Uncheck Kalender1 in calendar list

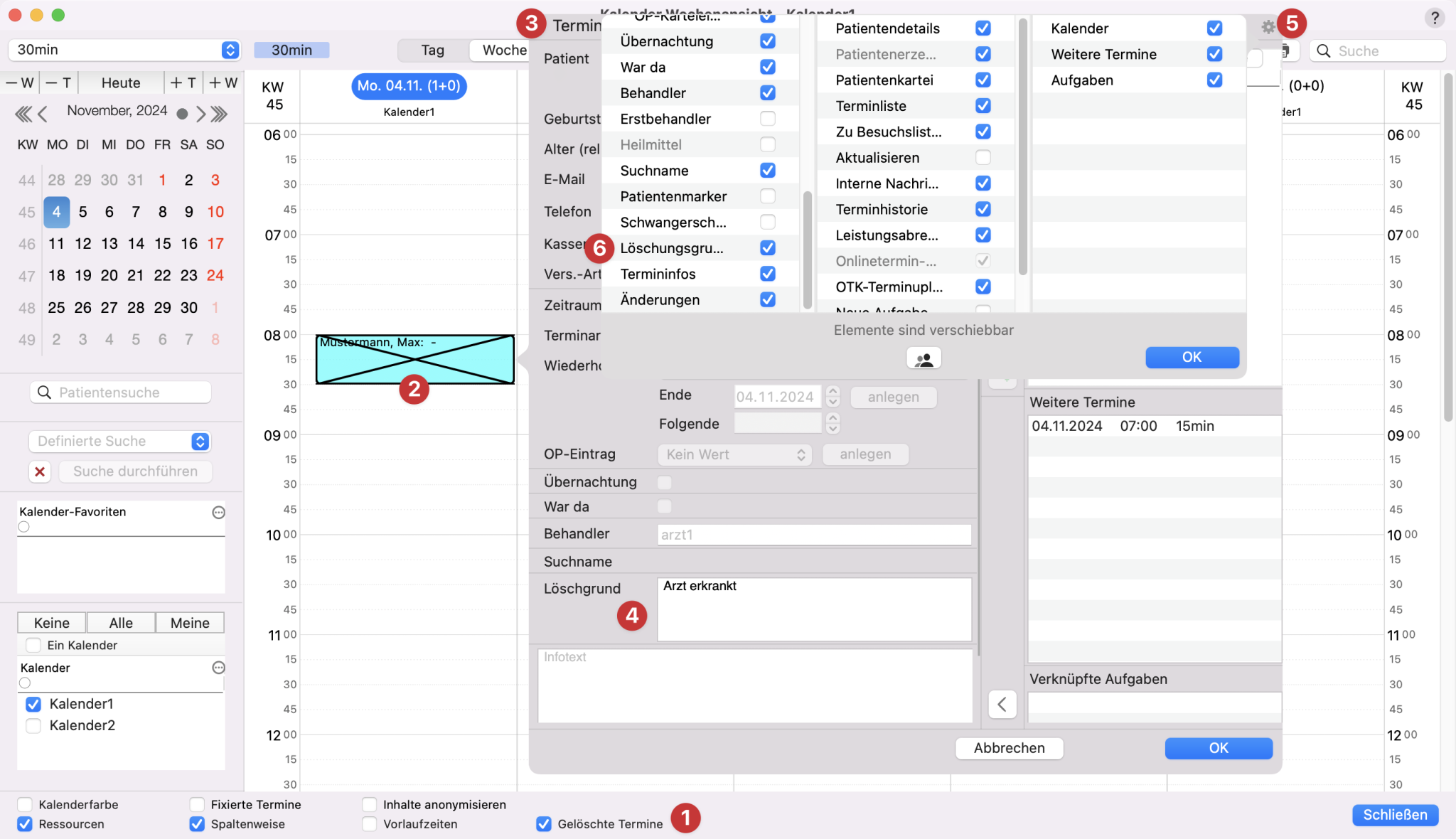coord(33,704)
